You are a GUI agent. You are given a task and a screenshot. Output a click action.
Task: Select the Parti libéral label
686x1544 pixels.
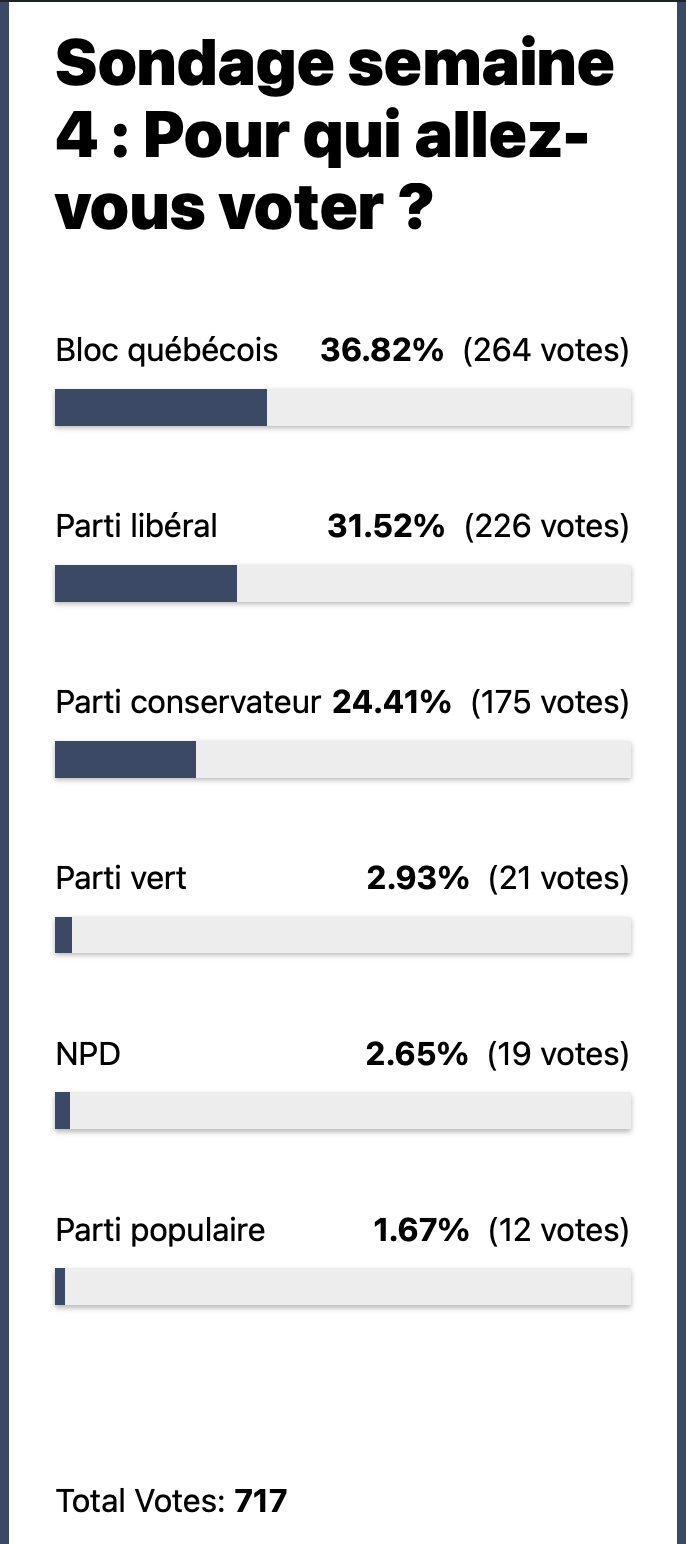[136, 526]
